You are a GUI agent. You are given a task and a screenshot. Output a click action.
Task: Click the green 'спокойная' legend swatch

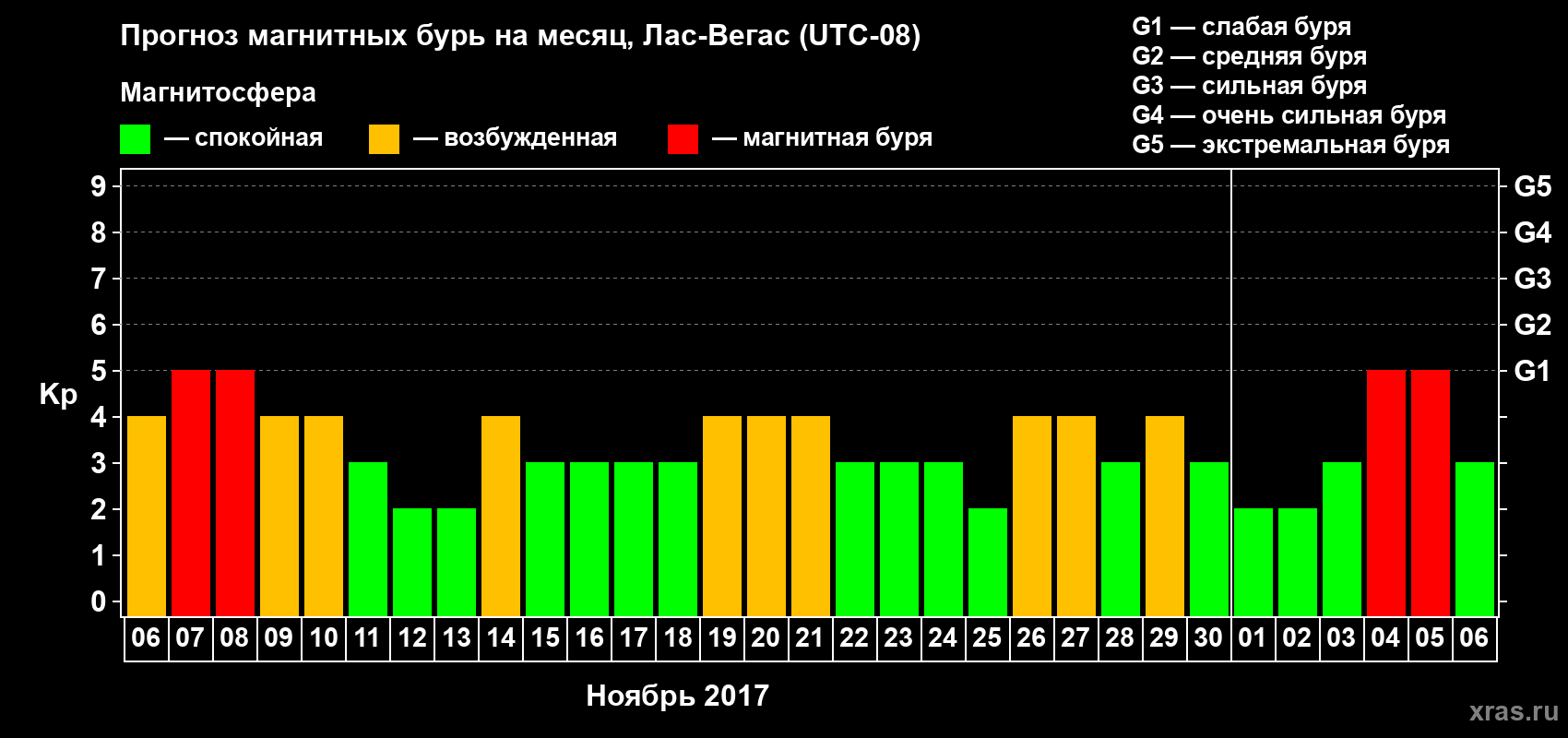[x=135, y=139]
